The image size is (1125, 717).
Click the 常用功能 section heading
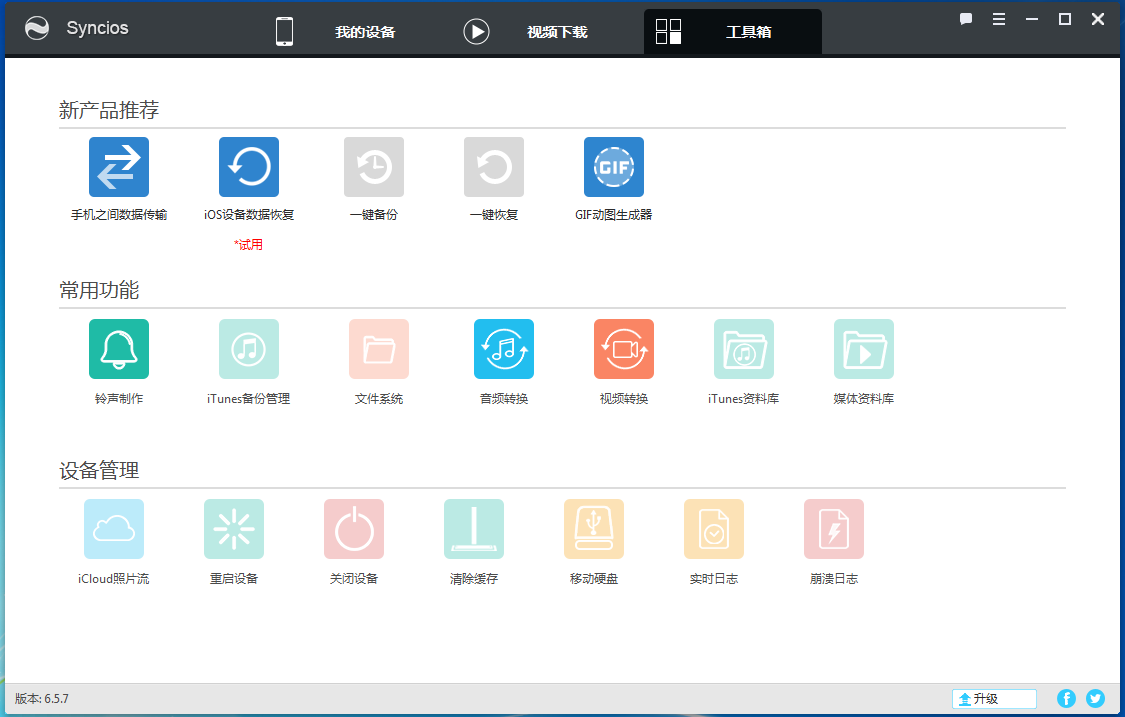pos(99,290)
